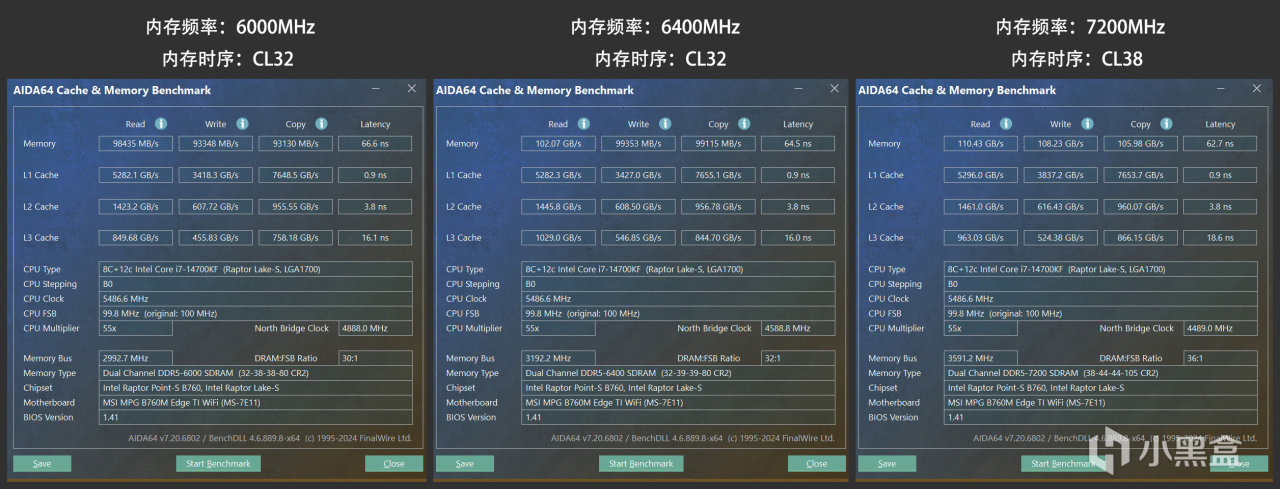The width and height of the screenshot is (1280, 489).
Task: Click DRAM:FSB Ratio value 36:1
Action: tap(1220, 358)
